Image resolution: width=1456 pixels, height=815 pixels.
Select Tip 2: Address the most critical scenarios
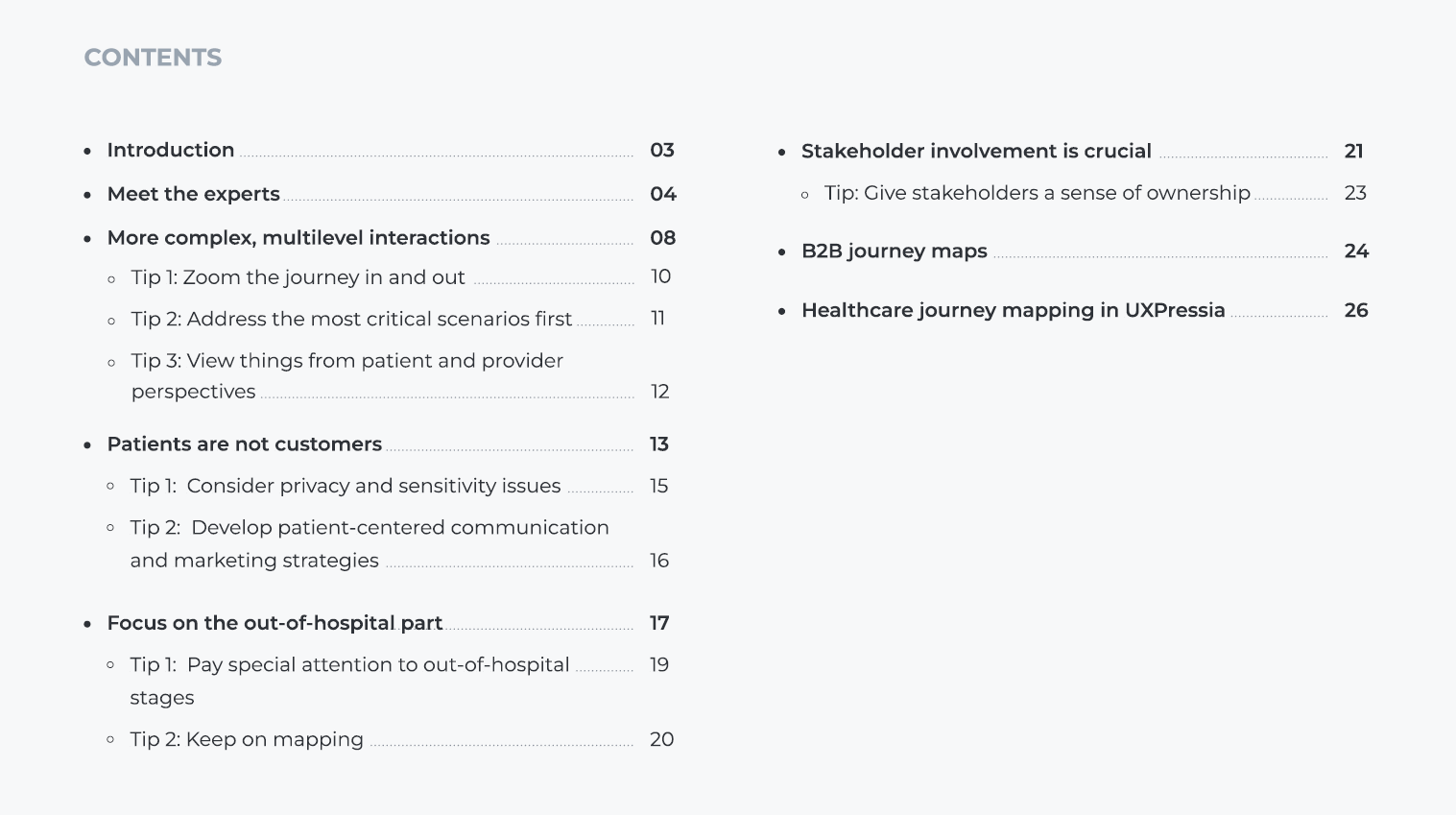tap(351, 319)
